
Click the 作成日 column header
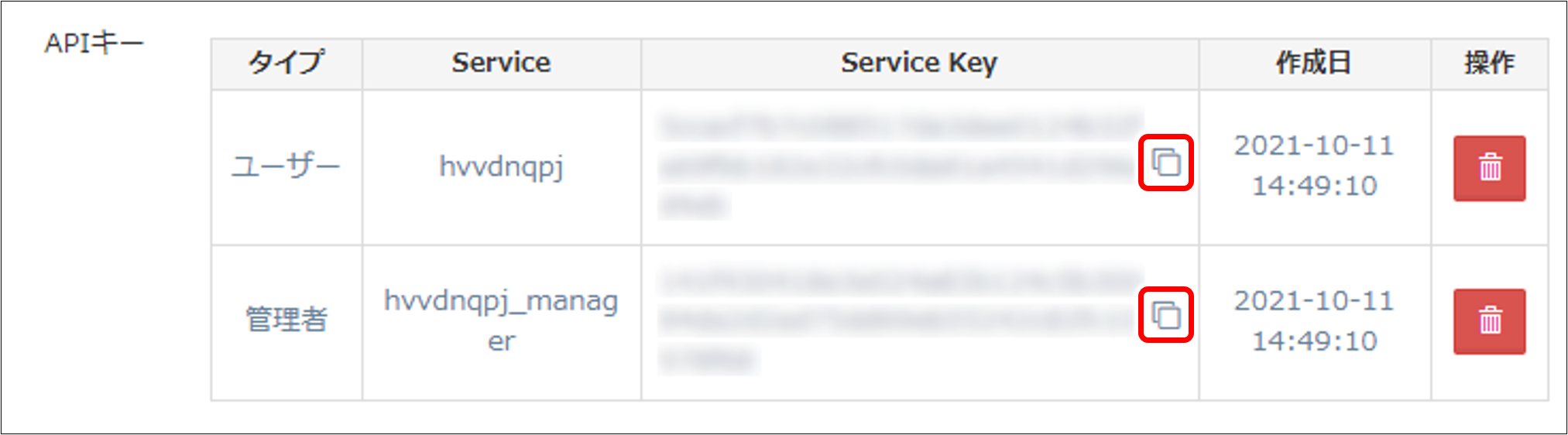(1314, 63)
